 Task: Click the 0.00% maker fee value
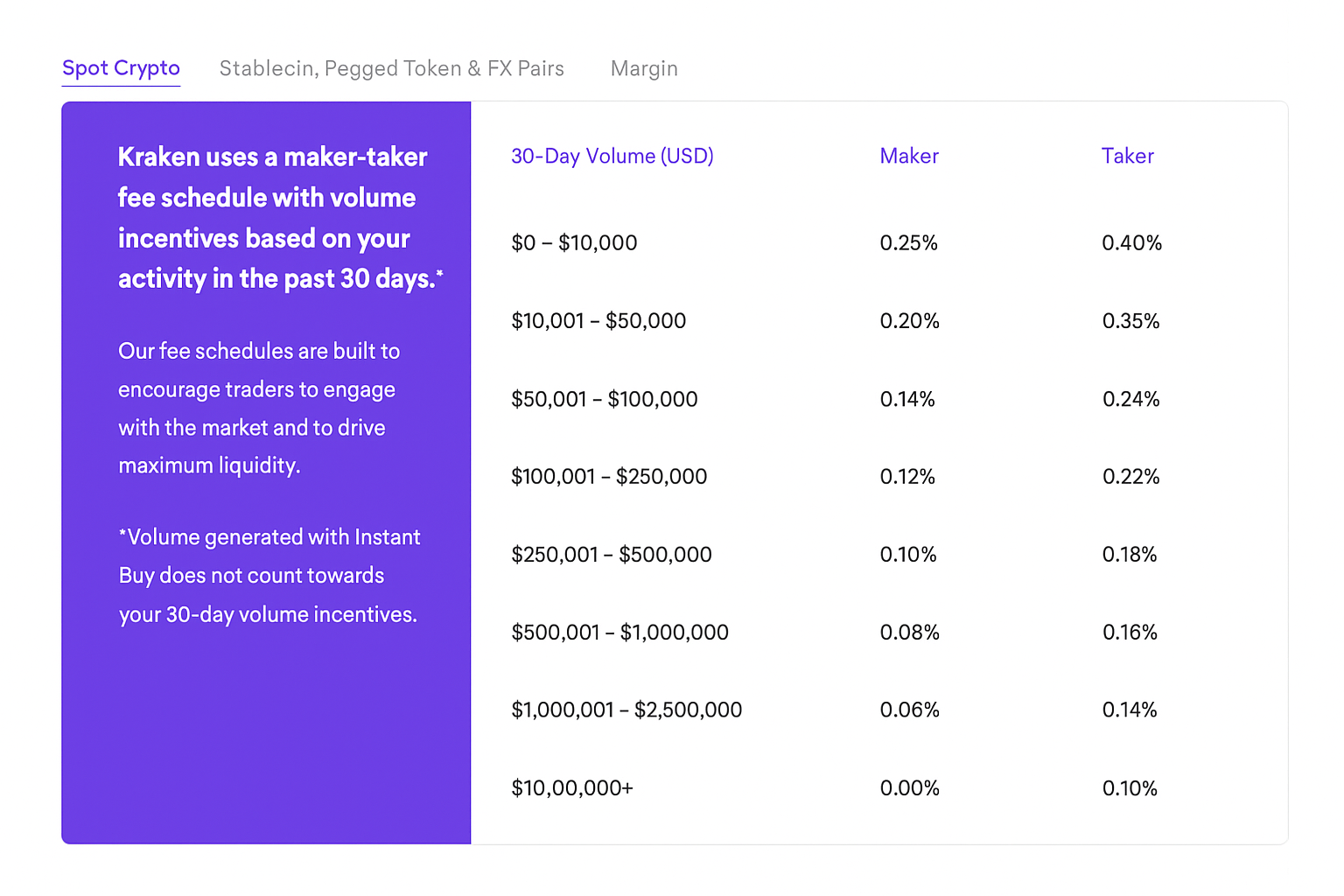pos(909,787)
